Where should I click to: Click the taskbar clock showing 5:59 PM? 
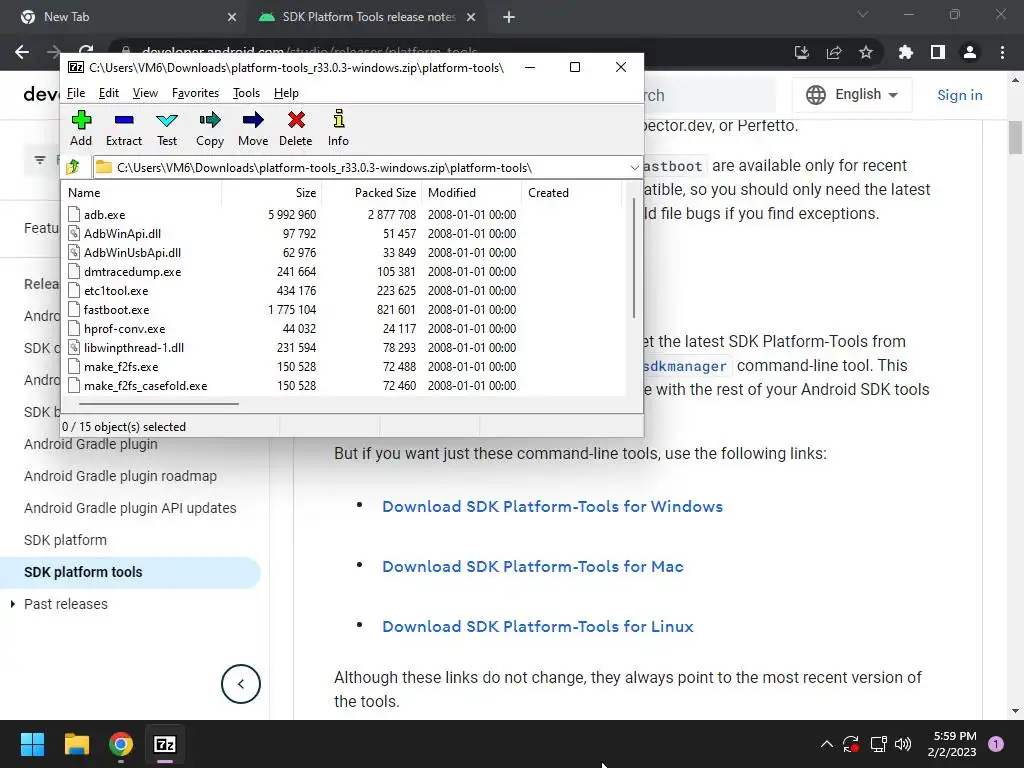tap(952, 744)
